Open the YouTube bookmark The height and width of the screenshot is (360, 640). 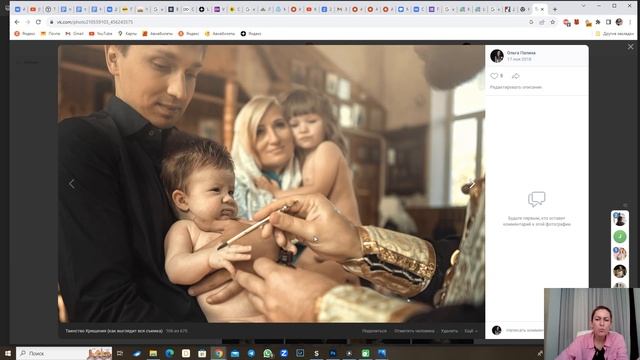(x=100, y=33)
